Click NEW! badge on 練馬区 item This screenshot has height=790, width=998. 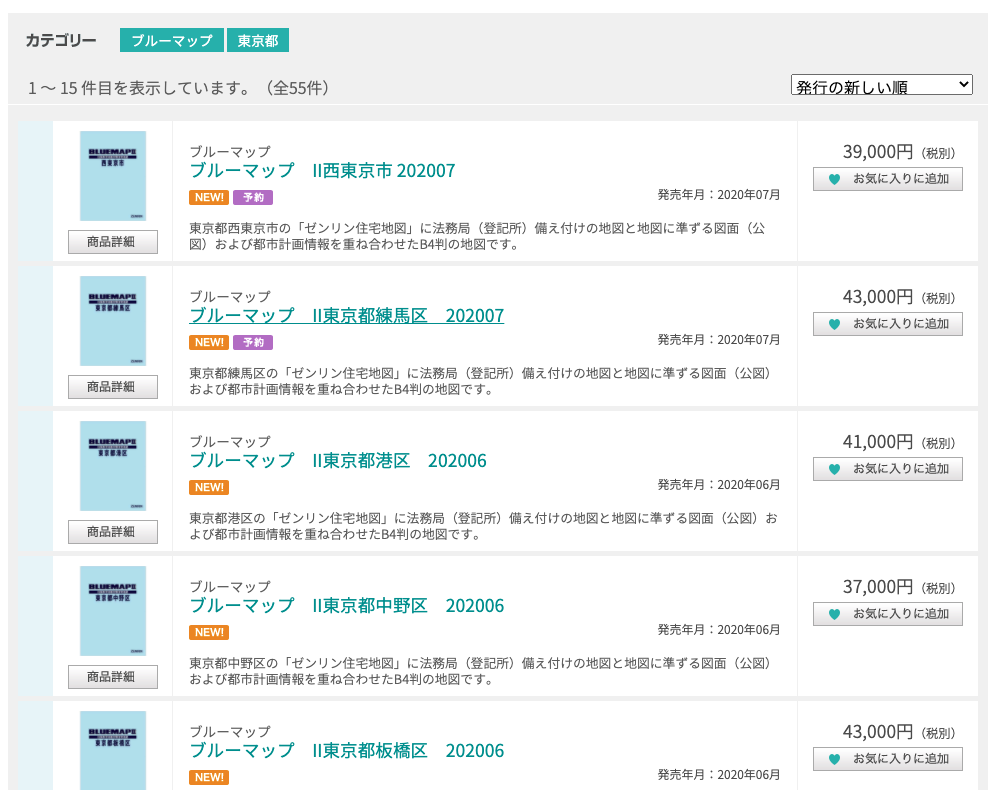click(x=209, y=342)
